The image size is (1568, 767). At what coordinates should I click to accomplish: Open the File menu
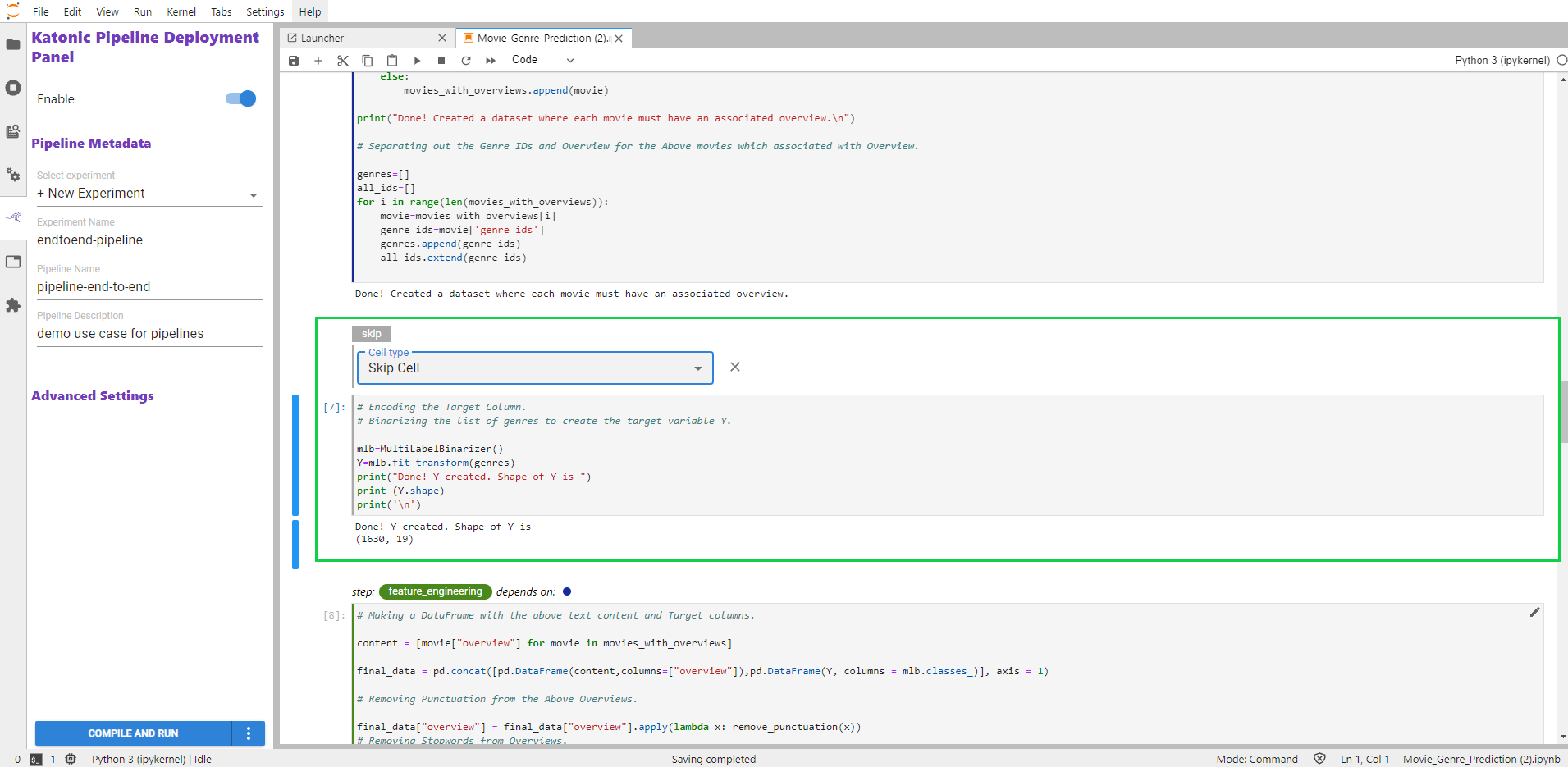(41, 11)
